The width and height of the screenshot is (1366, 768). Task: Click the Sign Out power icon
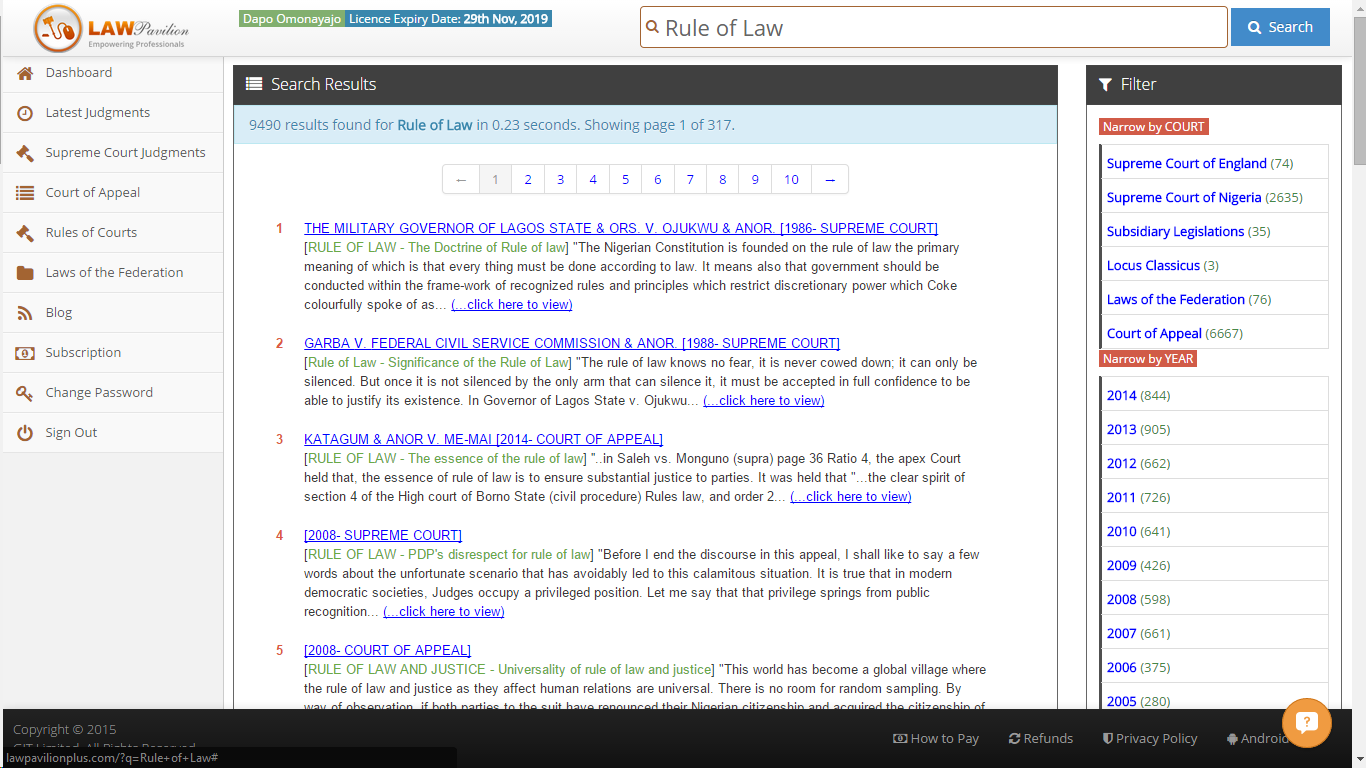point(25,433)
